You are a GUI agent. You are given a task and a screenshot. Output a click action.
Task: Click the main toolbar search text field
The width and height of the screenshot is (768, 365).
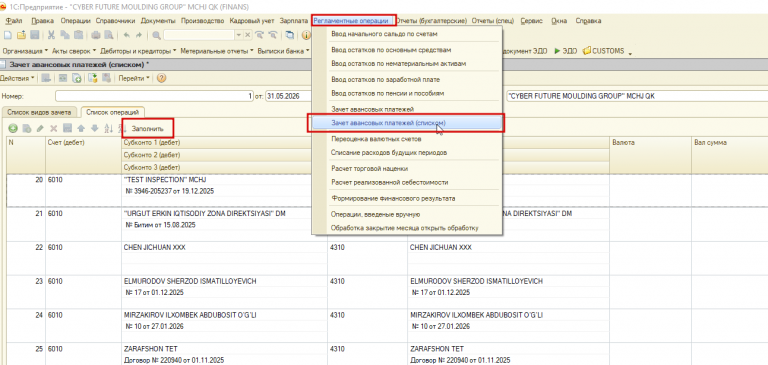click(x=199, y=35)
